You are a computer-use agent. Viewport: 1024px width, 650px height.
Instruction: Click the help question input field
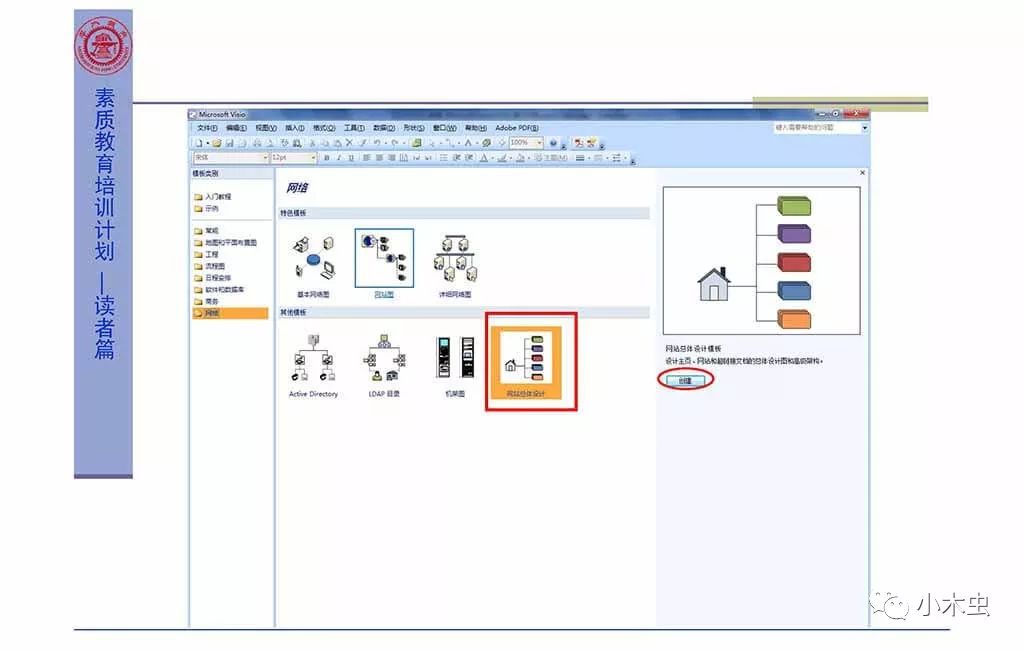click(x=816, y=128)
